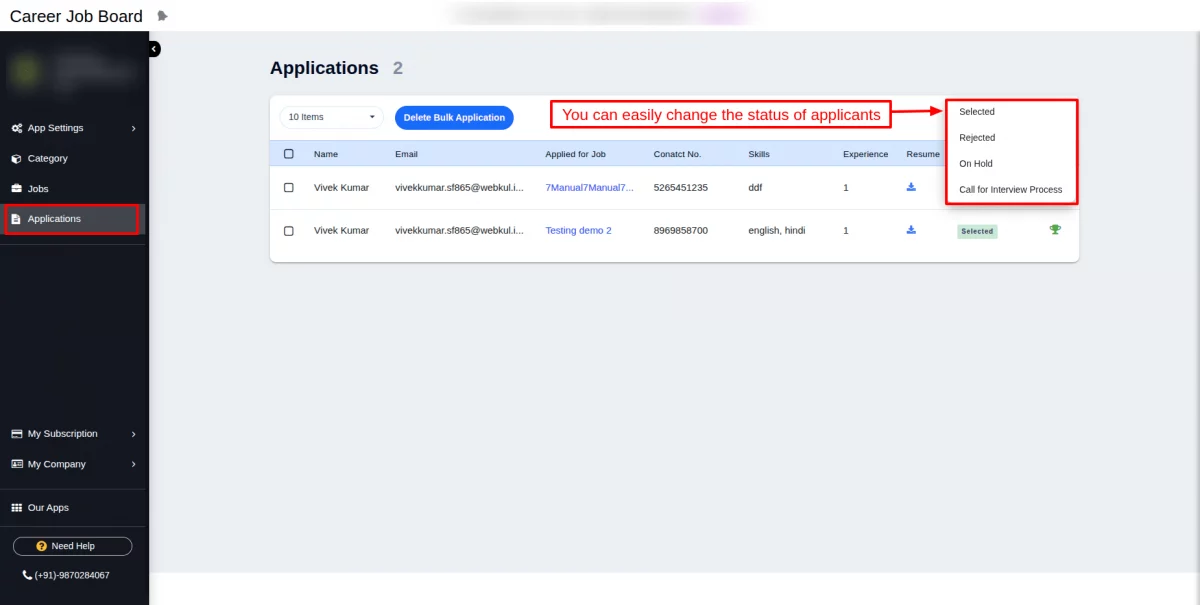This screenshot has width=1200, height=605.
Task: Open the 10 Items page-size dropdown
Action: click(331, 117)
